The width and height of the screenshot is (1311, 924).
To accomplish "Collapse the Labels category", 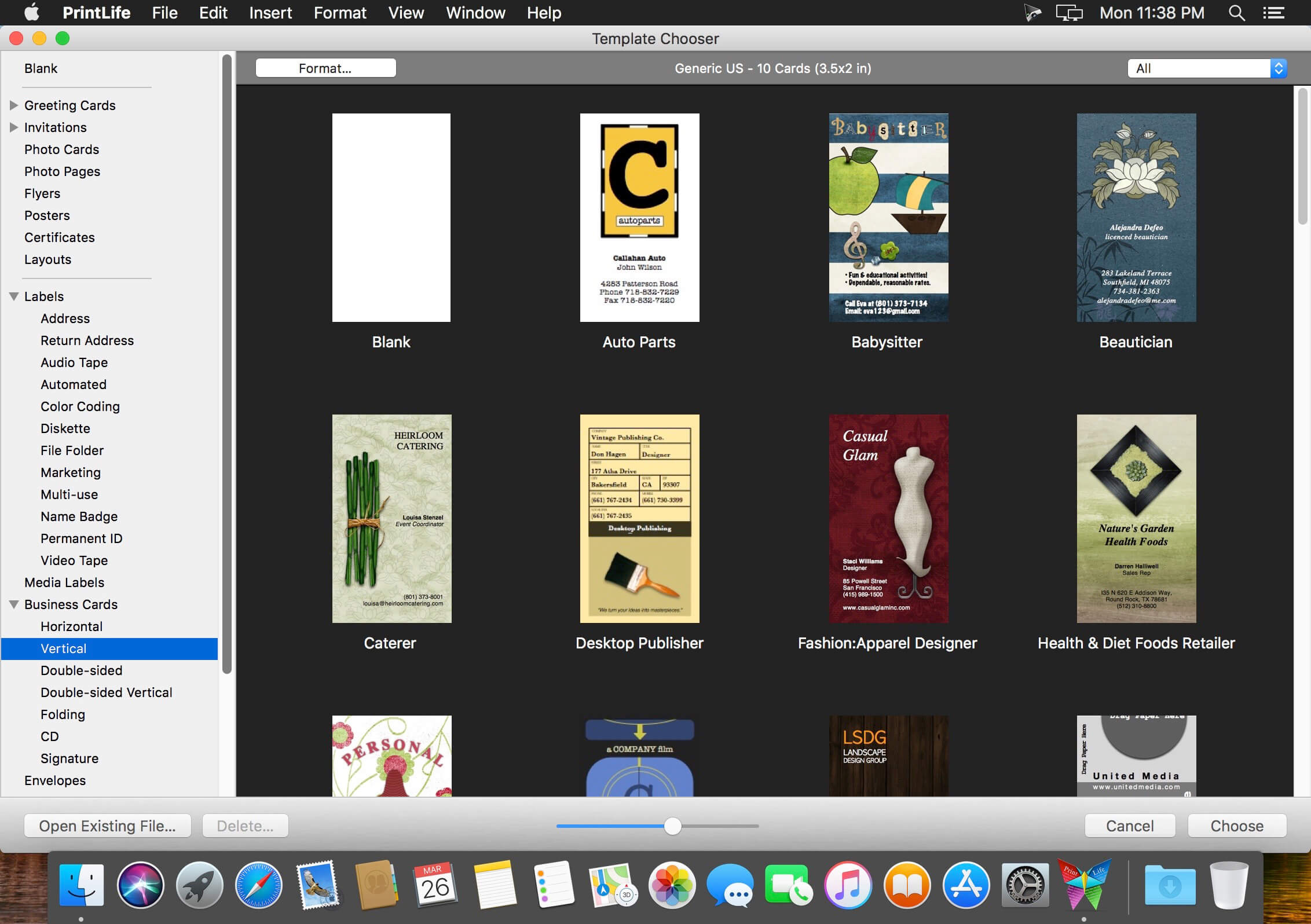I will pos(14,296).
